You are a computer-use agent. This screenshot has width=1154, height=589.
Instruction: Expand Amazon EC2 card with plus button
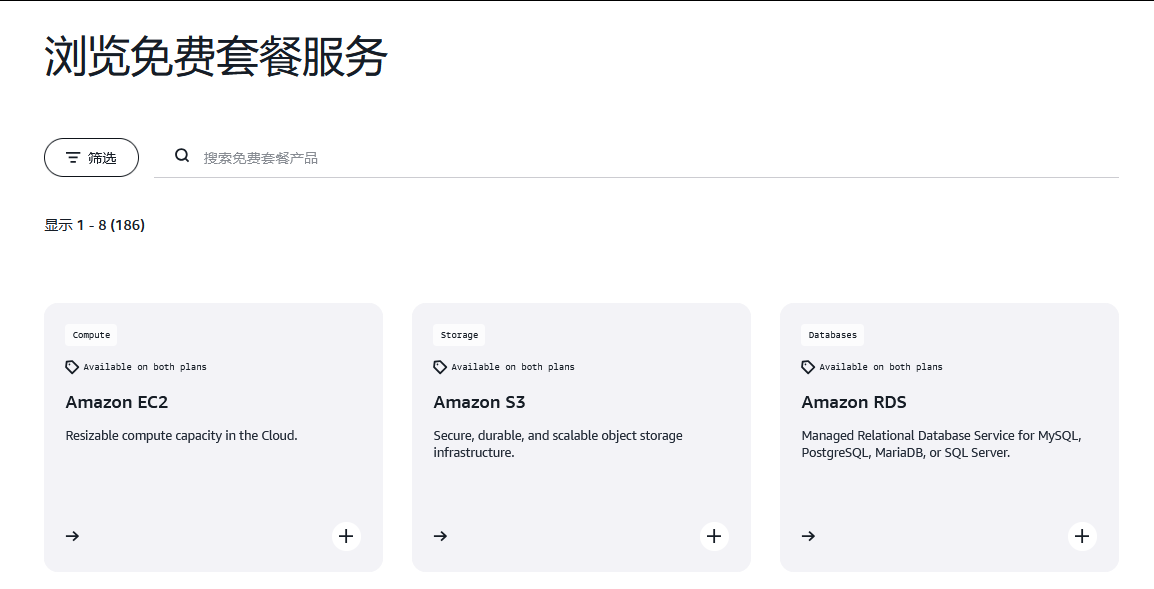(346, 536)
